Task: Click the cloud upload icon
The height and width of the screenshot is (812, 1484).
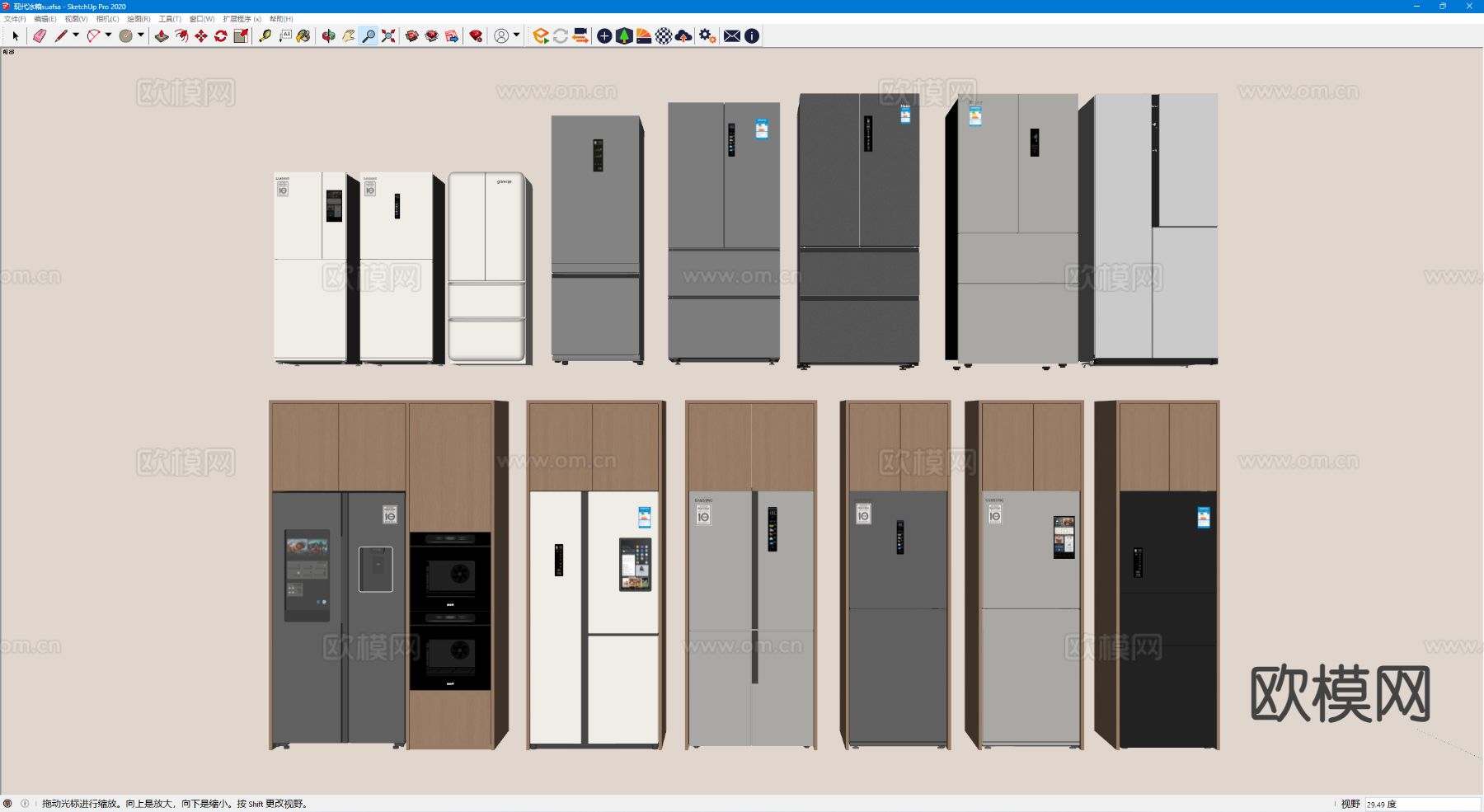Action: (683, 35)
